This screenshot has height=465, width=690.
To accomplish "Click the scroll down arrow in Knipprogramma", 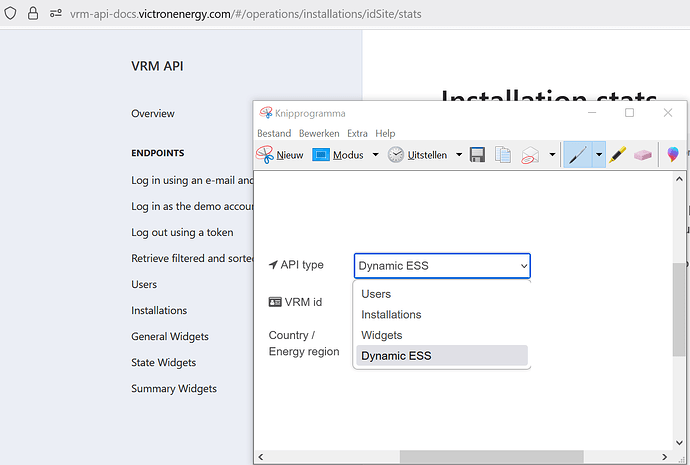I will pyautogui.click(x=679, y=443).
